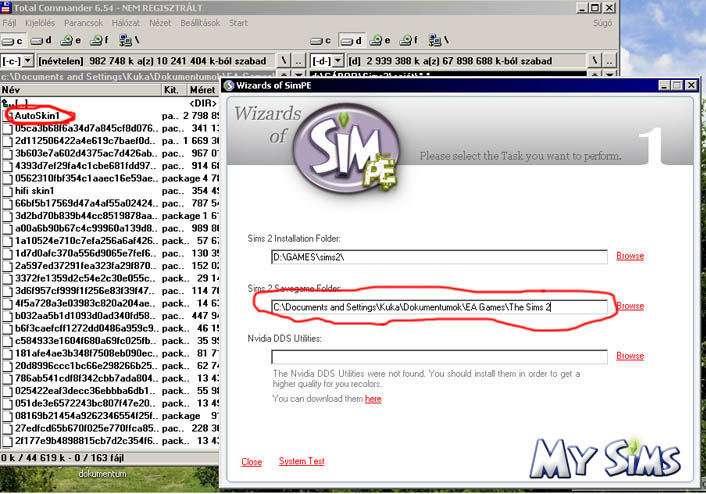
Task: Select drive d in left drive bar
Action: (41, 41)
